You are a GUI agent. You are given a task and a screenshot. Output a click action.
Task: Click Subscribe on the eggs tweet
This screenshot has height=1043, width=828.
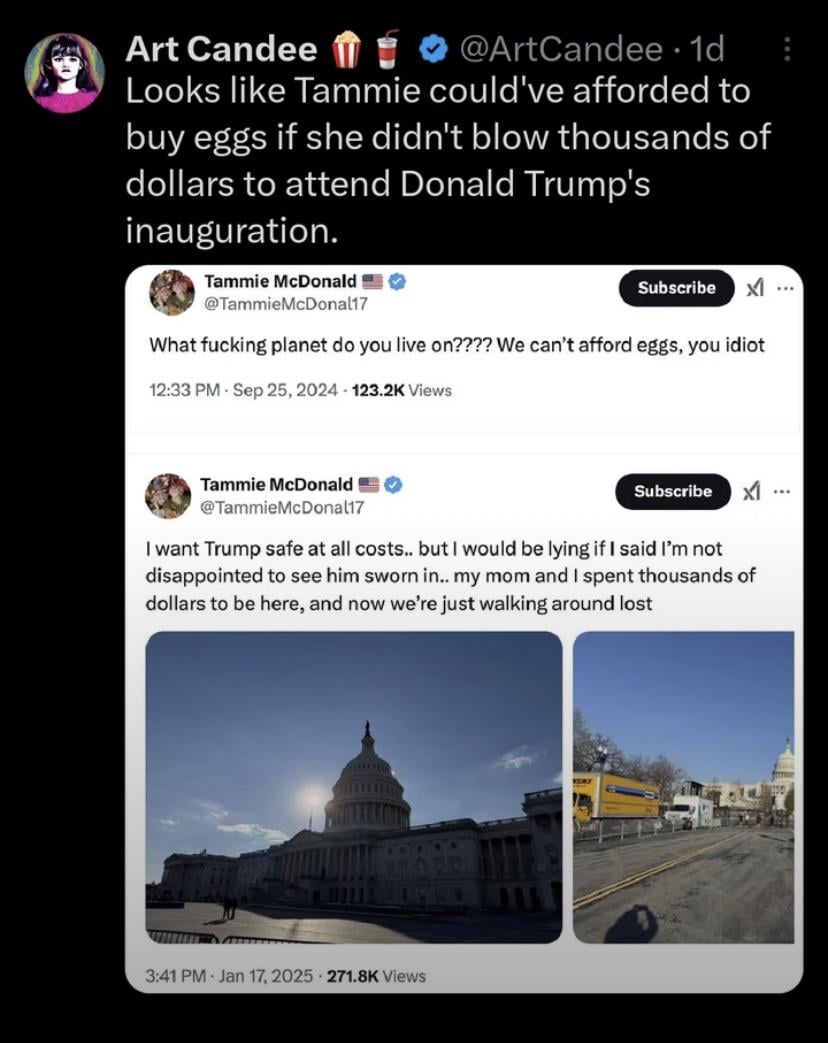tap(676, 288)
